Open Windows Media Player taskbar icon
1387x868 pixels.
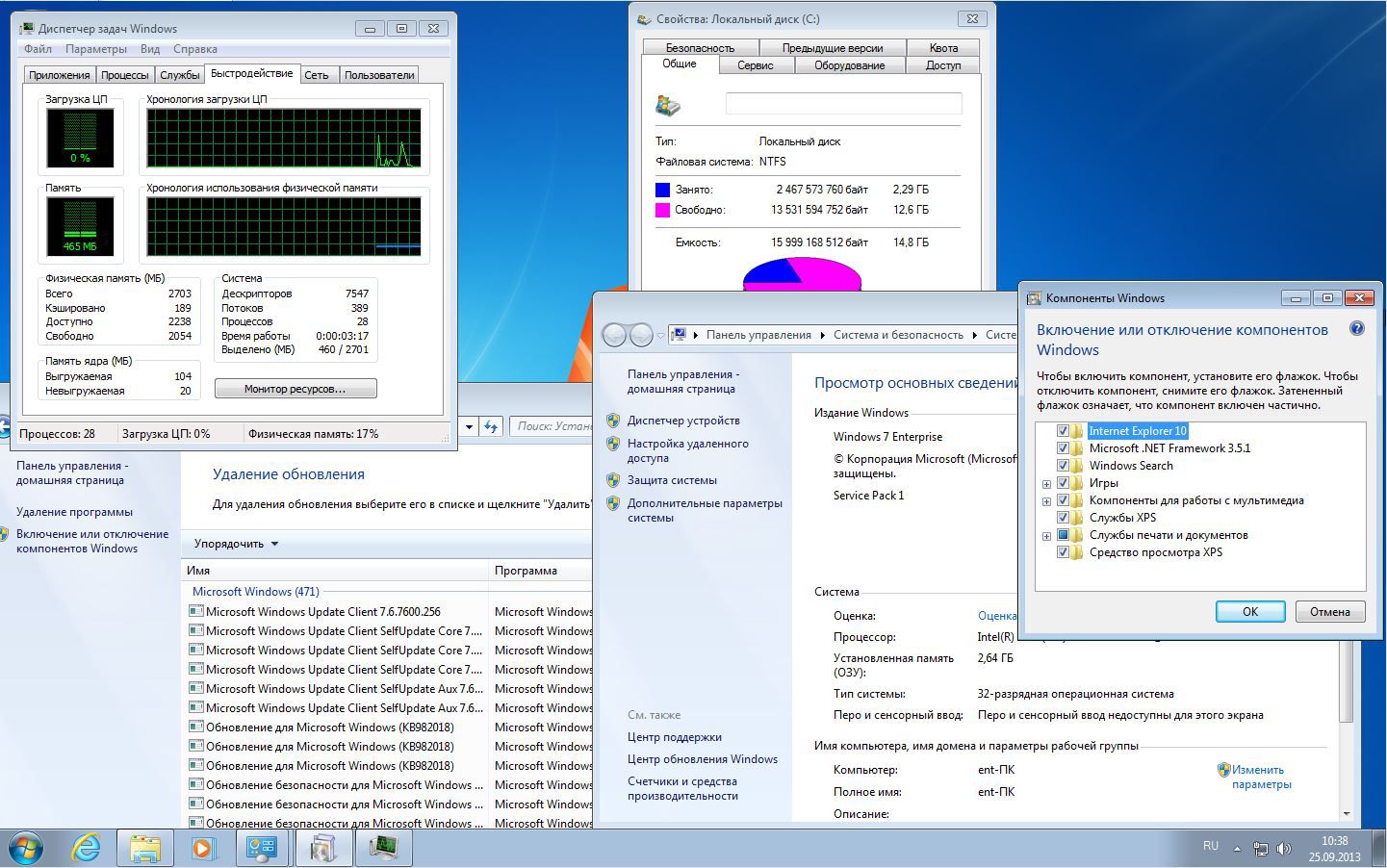[203, 848]
